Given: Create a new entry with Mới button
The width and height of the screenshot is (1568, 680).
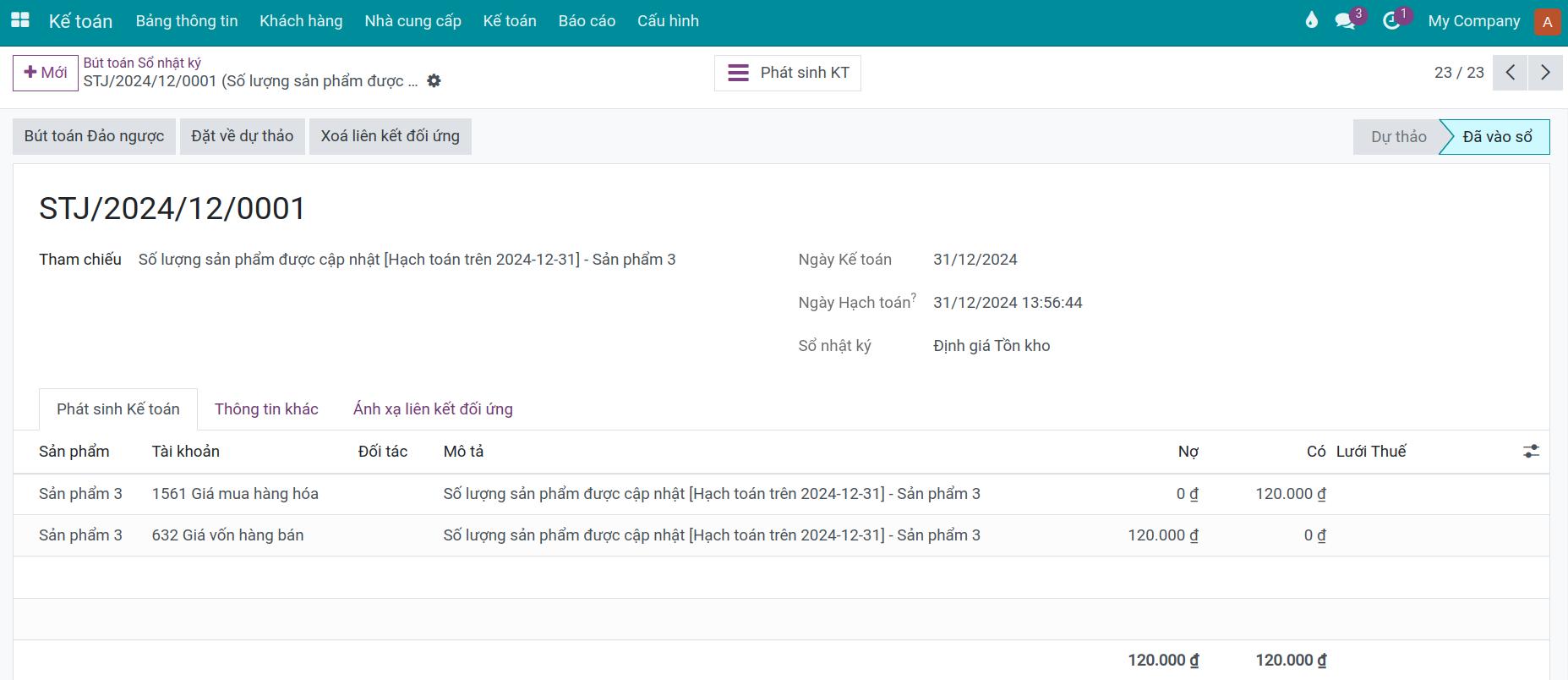Looking at the screenshot, I should (46, 73).
